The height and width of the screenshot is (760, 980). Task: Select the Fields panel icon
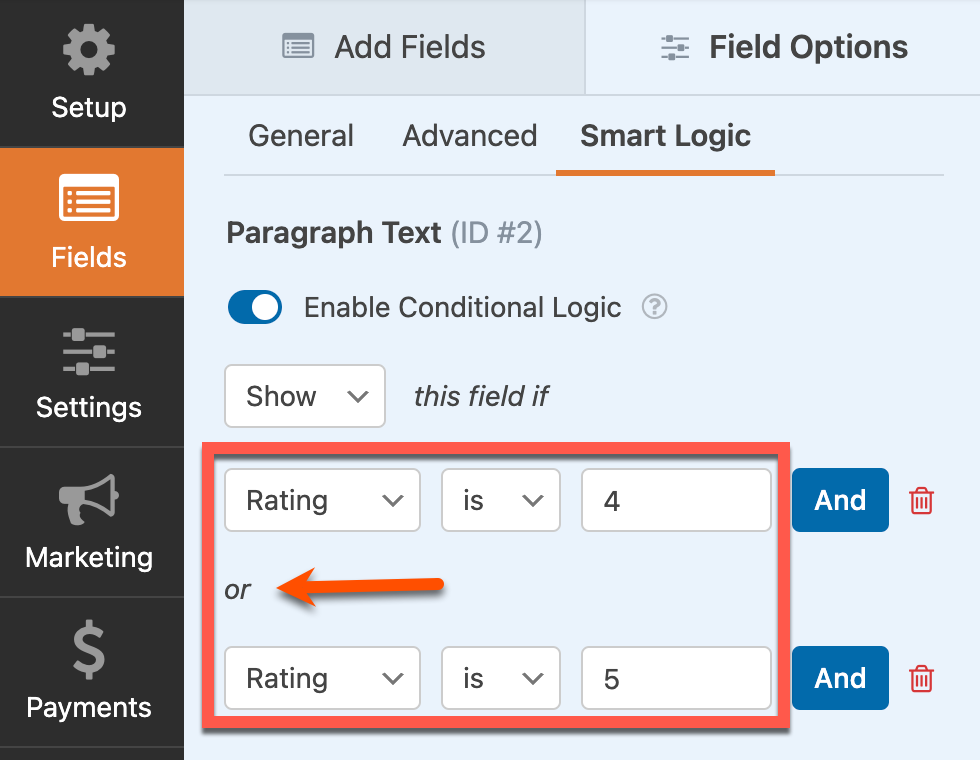coord(89,200)
